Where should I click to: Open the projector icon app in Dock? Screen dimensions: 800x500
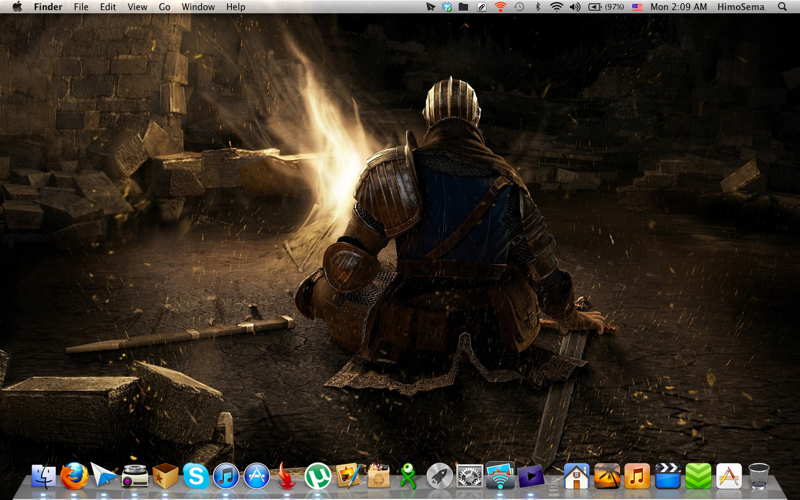pyautogui.click(x=135, y=477)
